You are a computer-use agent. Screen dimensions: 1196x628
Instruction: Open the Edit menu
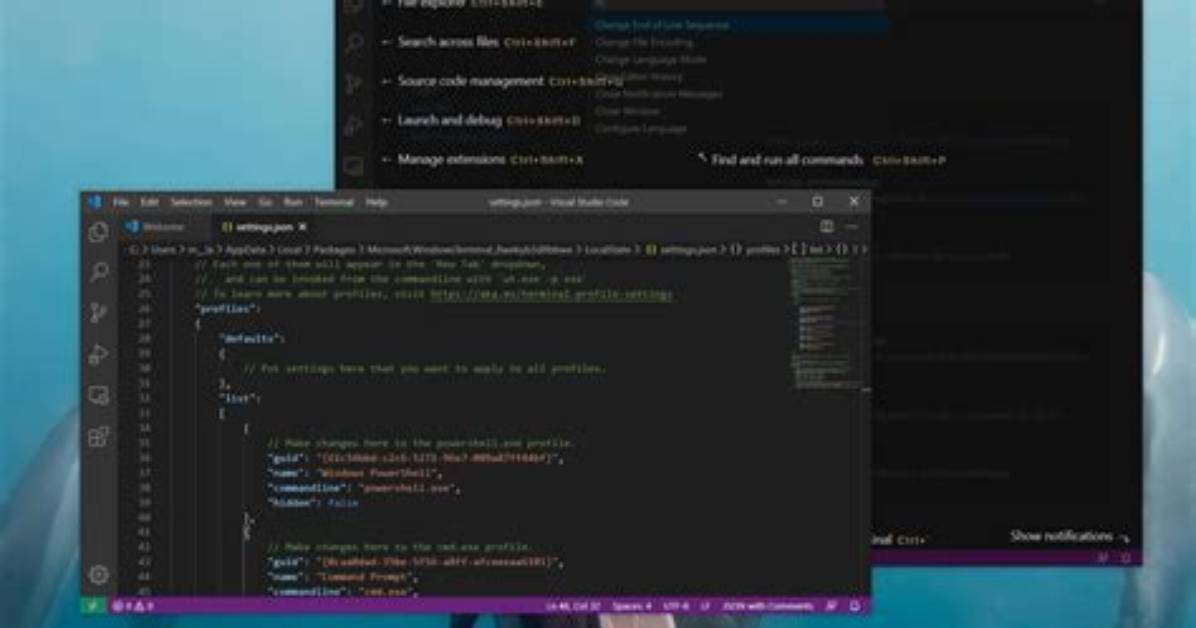point(150,202)
